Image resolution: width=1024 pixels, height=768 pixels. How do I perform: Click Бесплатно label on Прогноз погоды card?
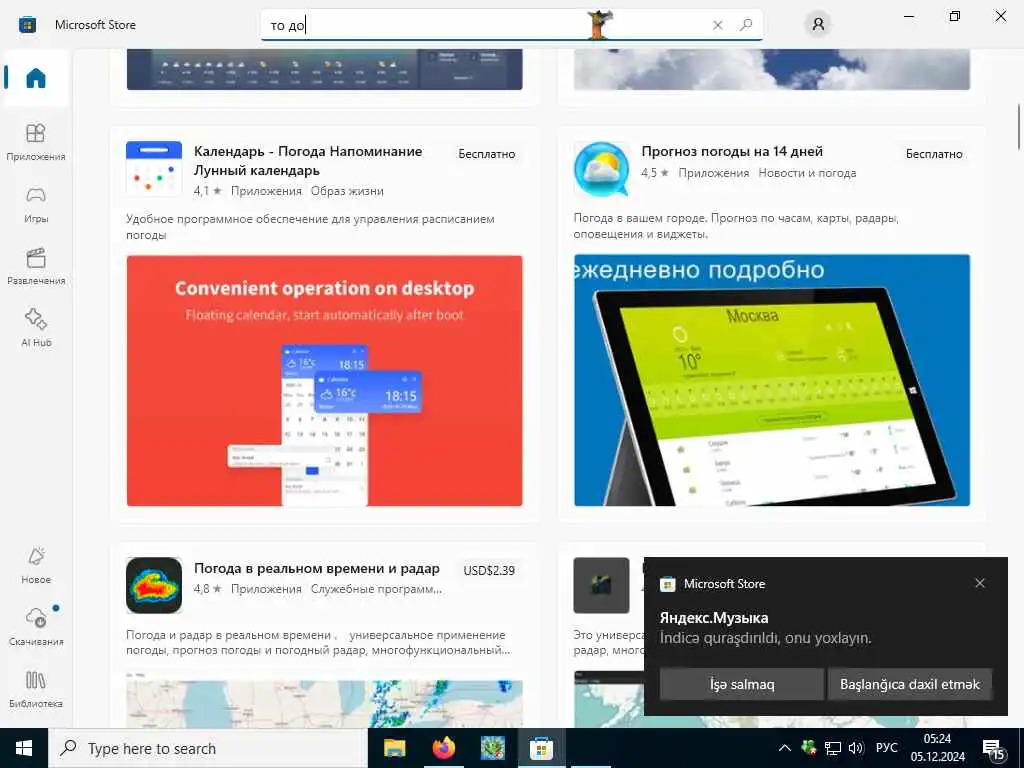[x=934, y=154]
